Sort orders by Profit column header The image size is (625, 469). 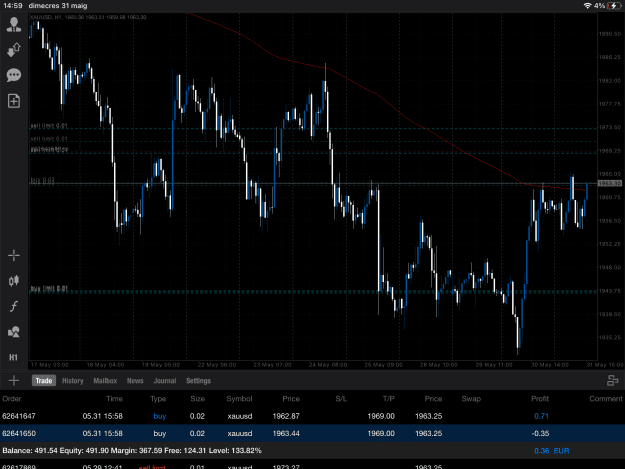pos(540,398)
